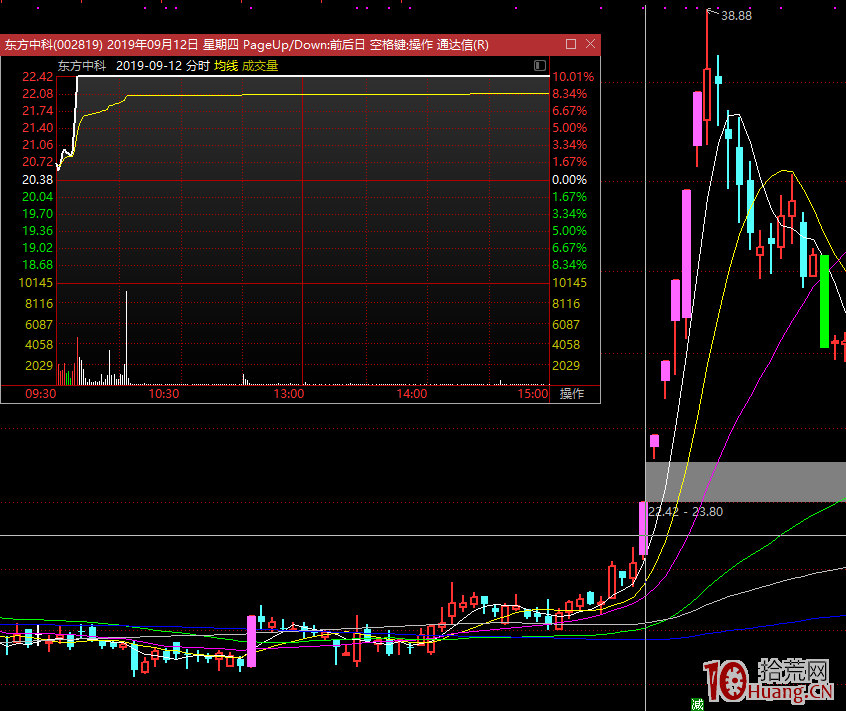Click the small panel toggle icon beside 成交量
This screenshot has height=711, width=846.
click(539, 65)
